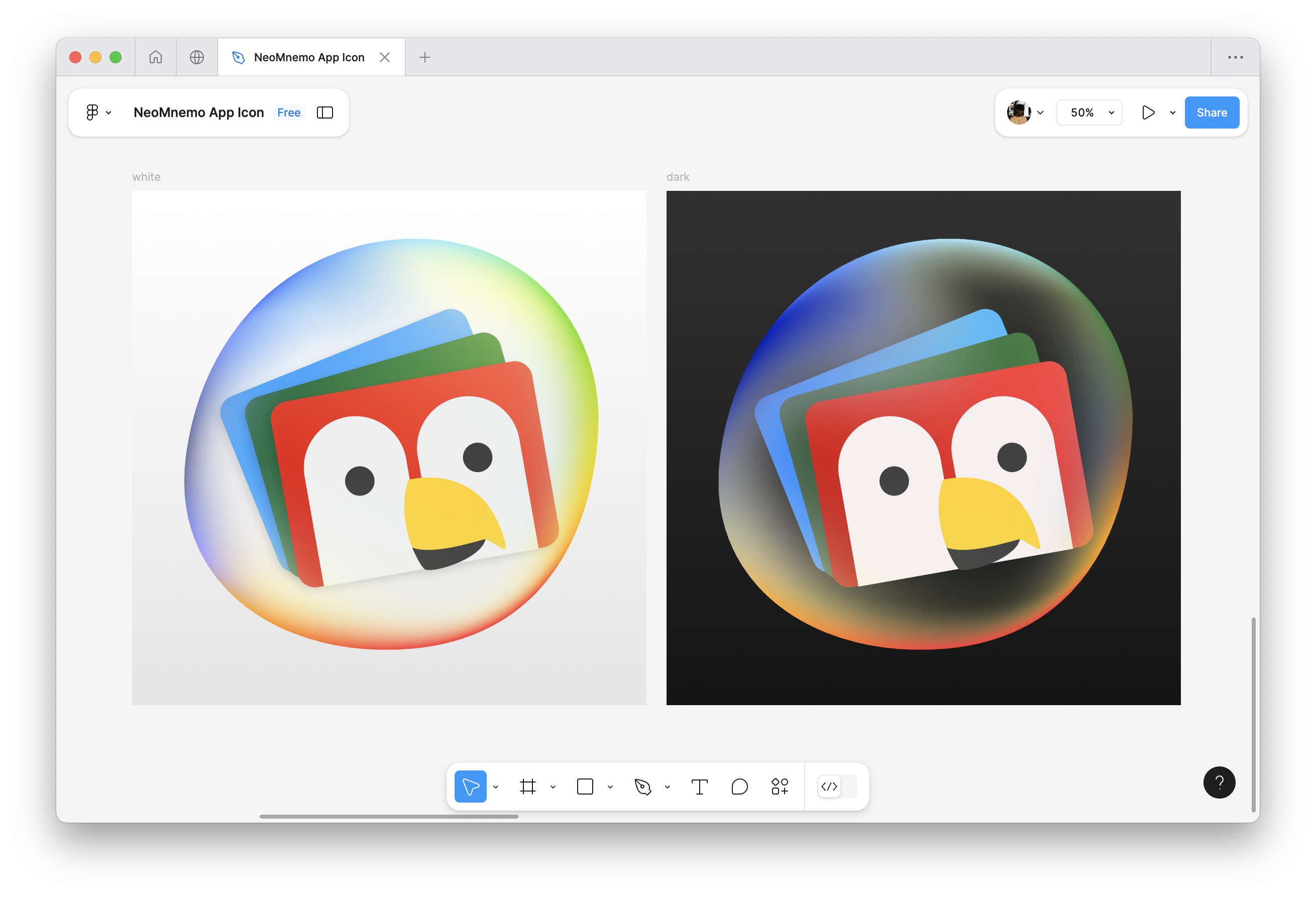1316x897 pixels.
Task: Select the Move tool in toolbar
Action: click(x=470, y=786)
